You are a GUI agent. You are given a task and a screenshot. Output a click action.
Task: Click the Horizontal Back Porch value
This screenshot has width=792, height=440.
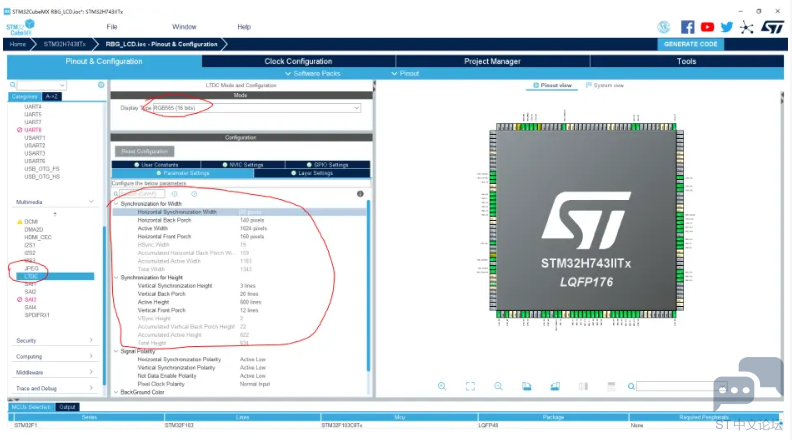coord(252,220)
